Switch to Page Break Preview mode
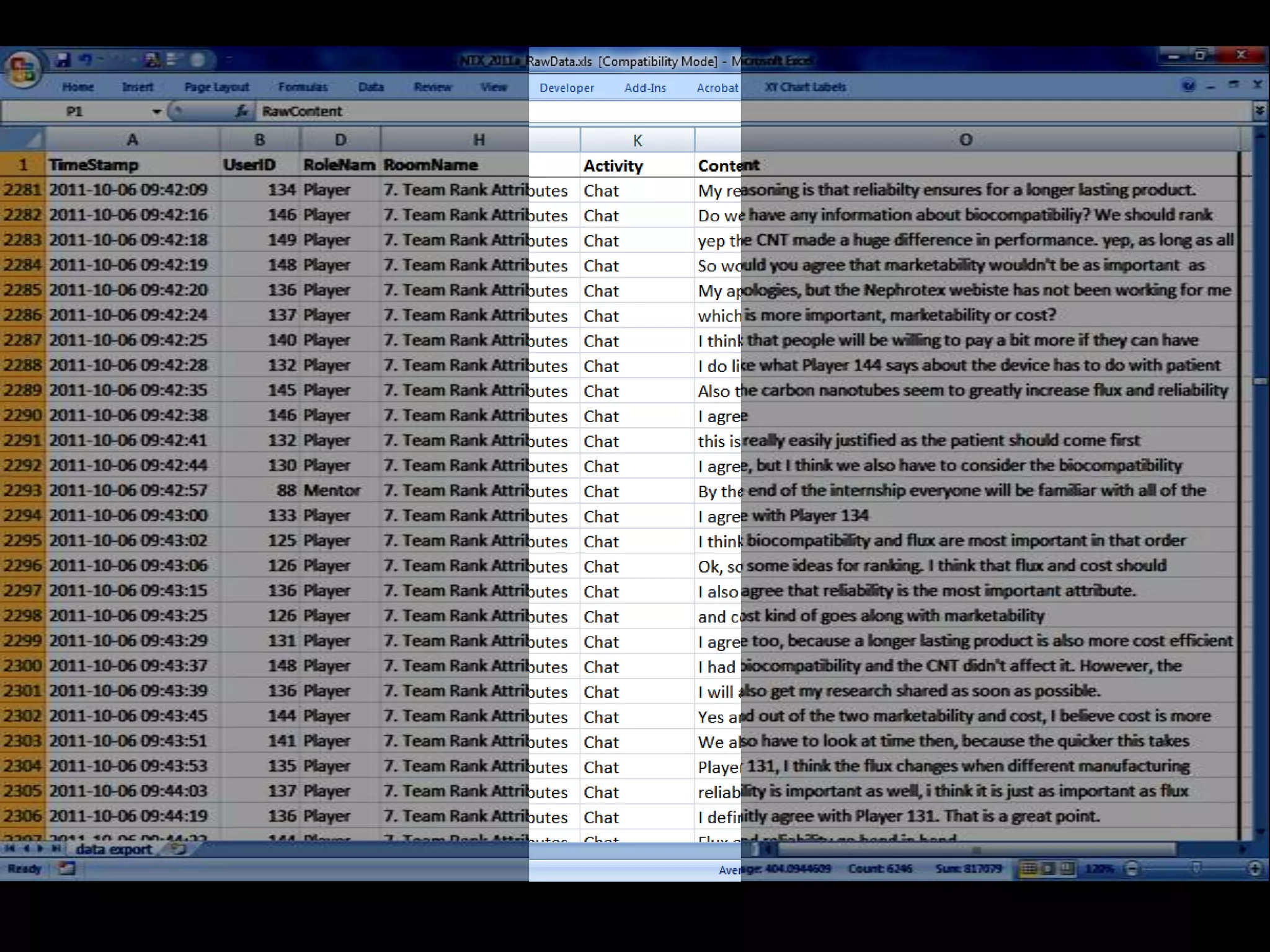The height and width of the screenshot is (952, 1270). (x=1067, y=868)
